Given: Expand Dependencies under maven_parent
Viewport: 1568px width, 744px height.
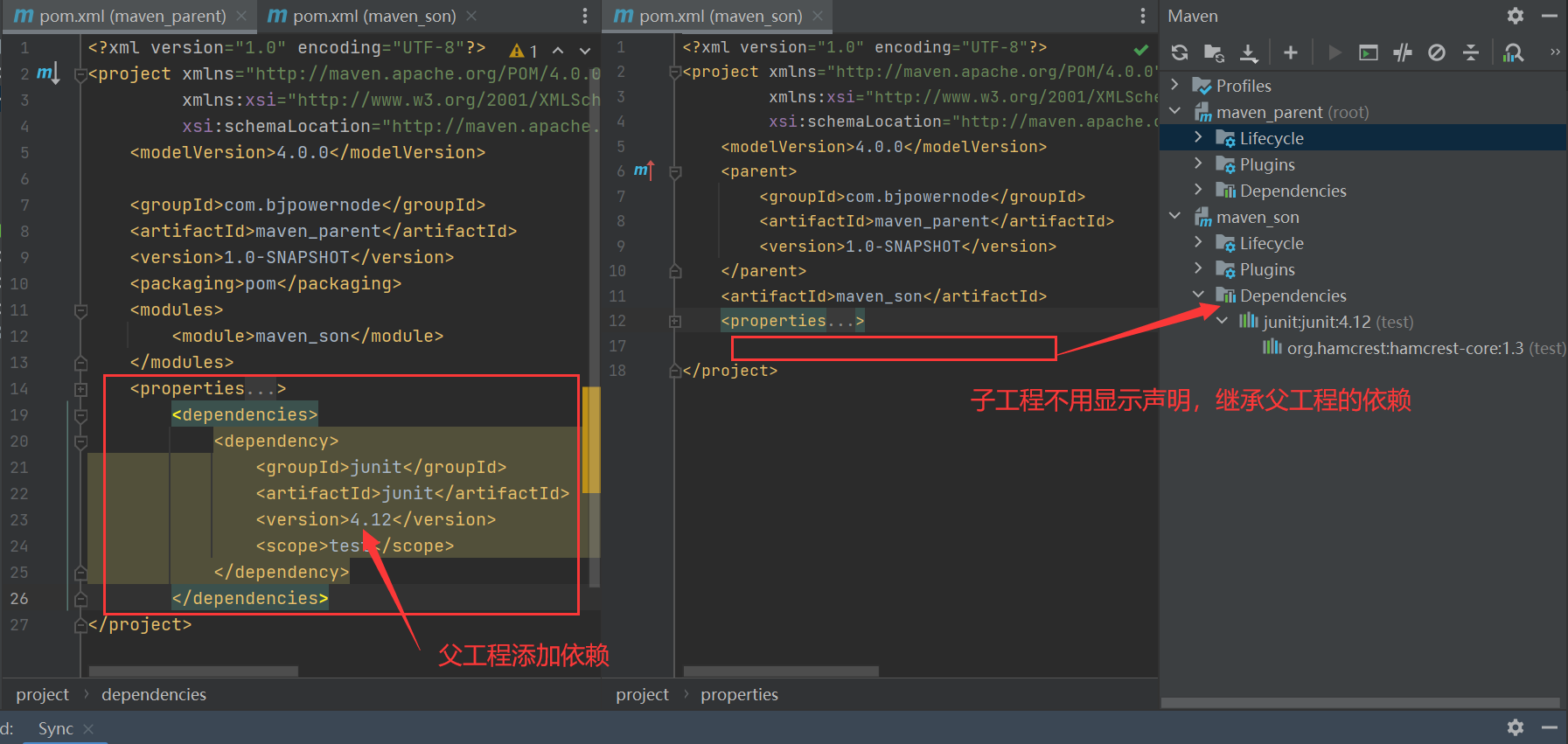Looking at the screenshot, I should coord(1198,190).
